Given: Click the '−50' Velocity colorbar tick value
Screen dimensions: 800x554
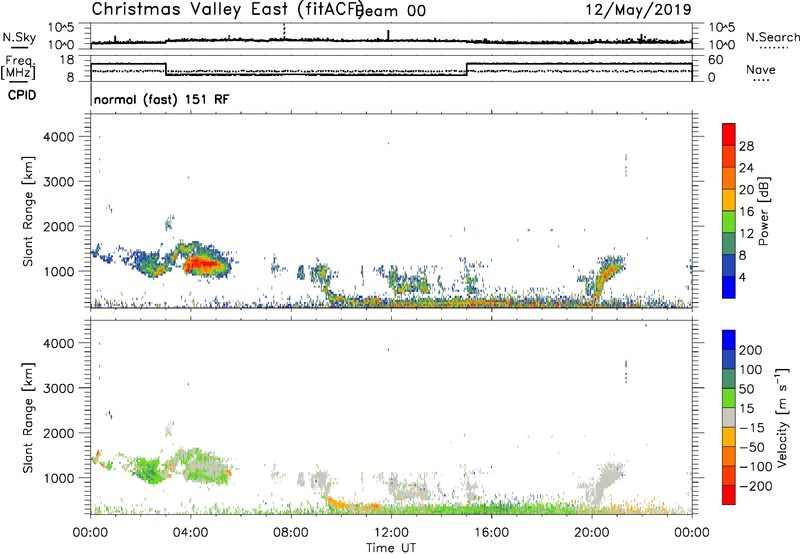Looking at the screenshot, I should click(752, 447).
